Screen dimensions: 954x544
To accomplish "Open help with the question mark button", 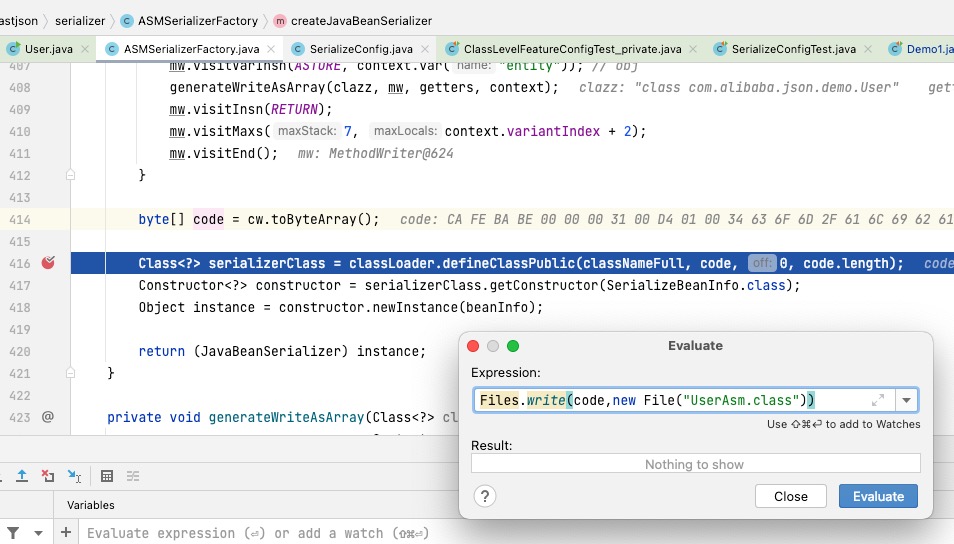I will pyautogui.click(x=485, y=496).
